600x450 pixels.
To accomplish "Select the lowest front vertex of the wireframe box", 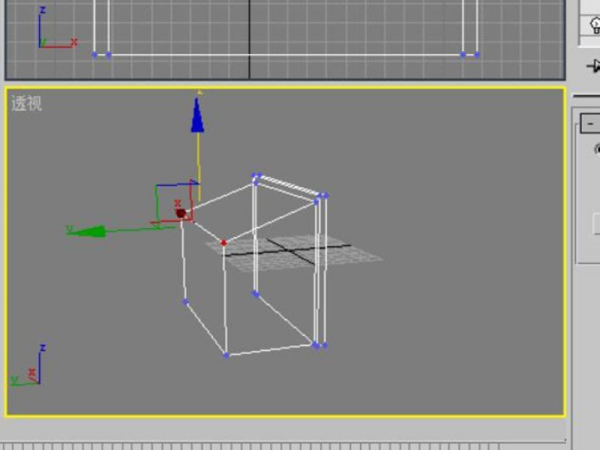I will 226,355.
